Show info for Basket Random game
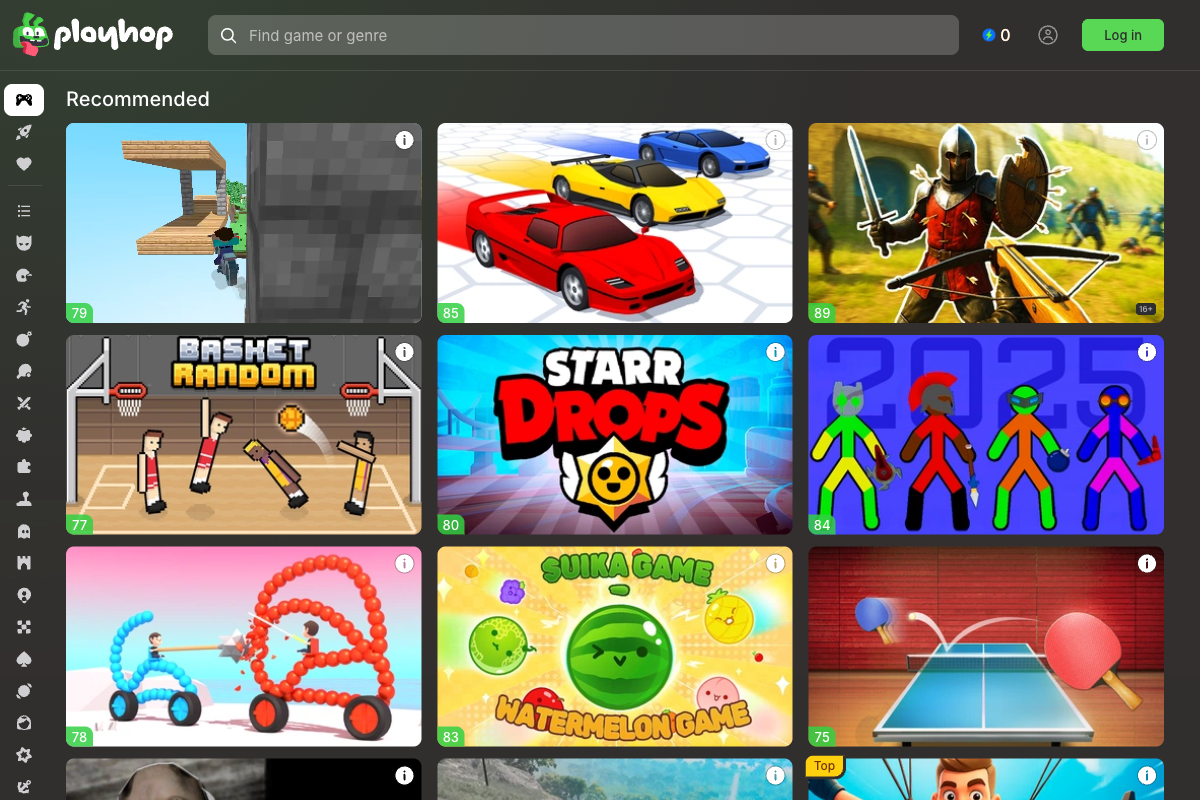The image size is (1200, 800). (x=404, y=352)
